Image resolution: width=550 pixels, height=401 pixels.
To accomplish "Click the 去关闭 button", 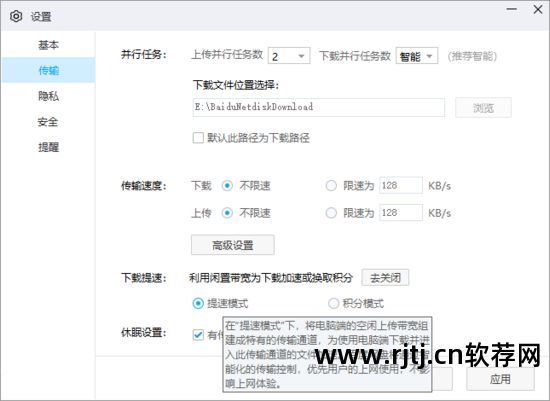I will (x=385, y=278).
